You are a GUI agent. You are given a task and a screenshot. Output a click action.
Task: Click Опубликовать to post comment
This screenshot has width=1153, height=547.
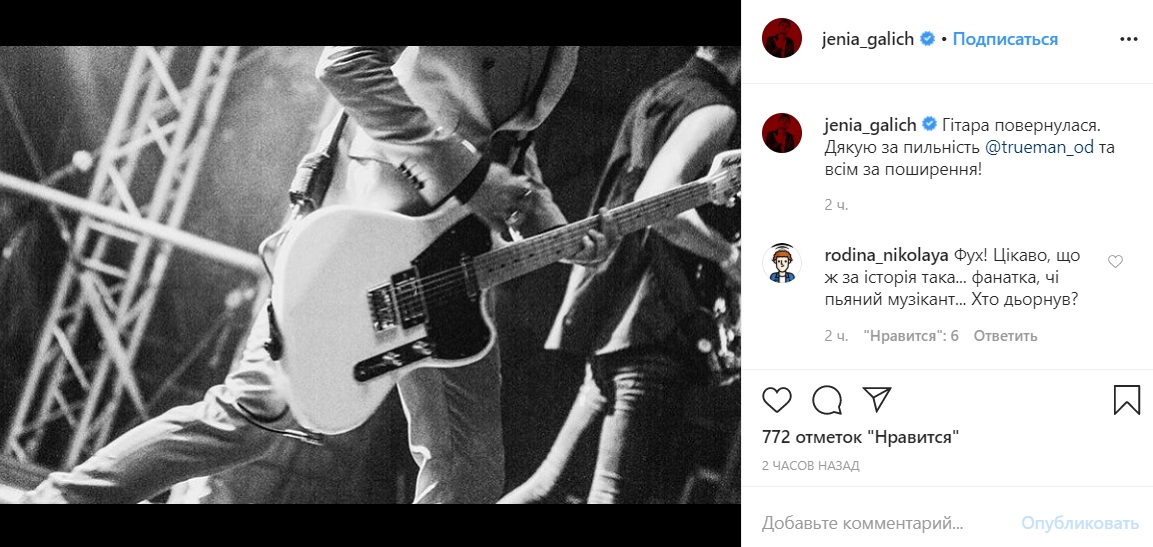tap(1079, 523)
